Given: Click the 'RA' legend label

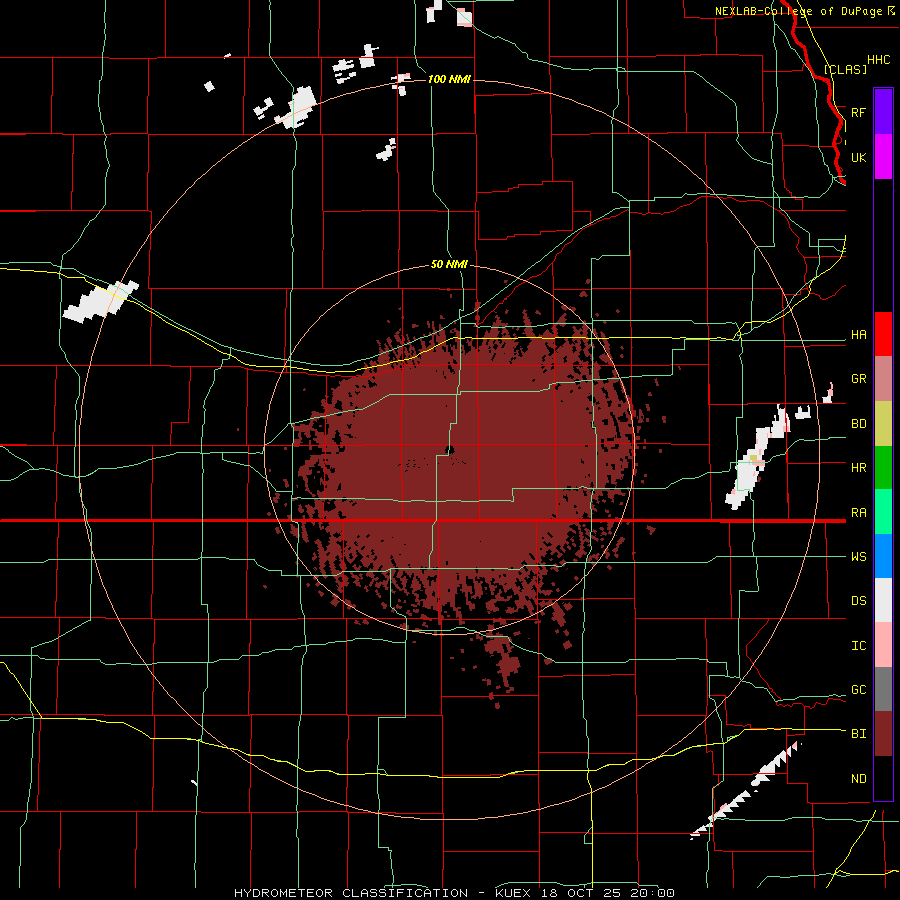Looking at the screenshot, I should pos(859,512).
